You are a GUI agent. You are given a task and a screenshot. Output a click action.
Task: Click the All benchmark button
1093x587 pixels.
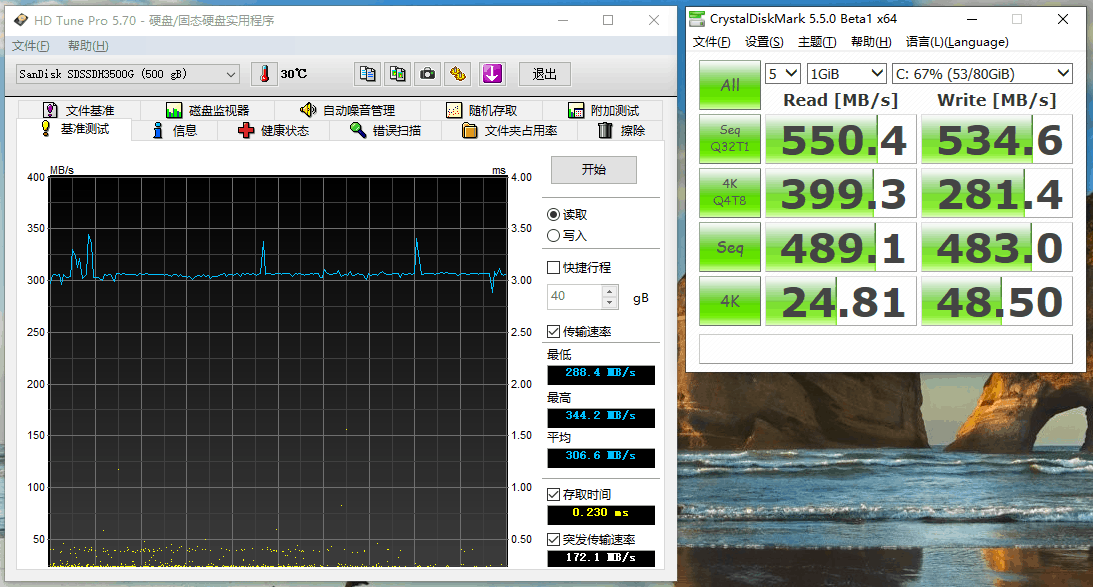(x=730, y=85)
